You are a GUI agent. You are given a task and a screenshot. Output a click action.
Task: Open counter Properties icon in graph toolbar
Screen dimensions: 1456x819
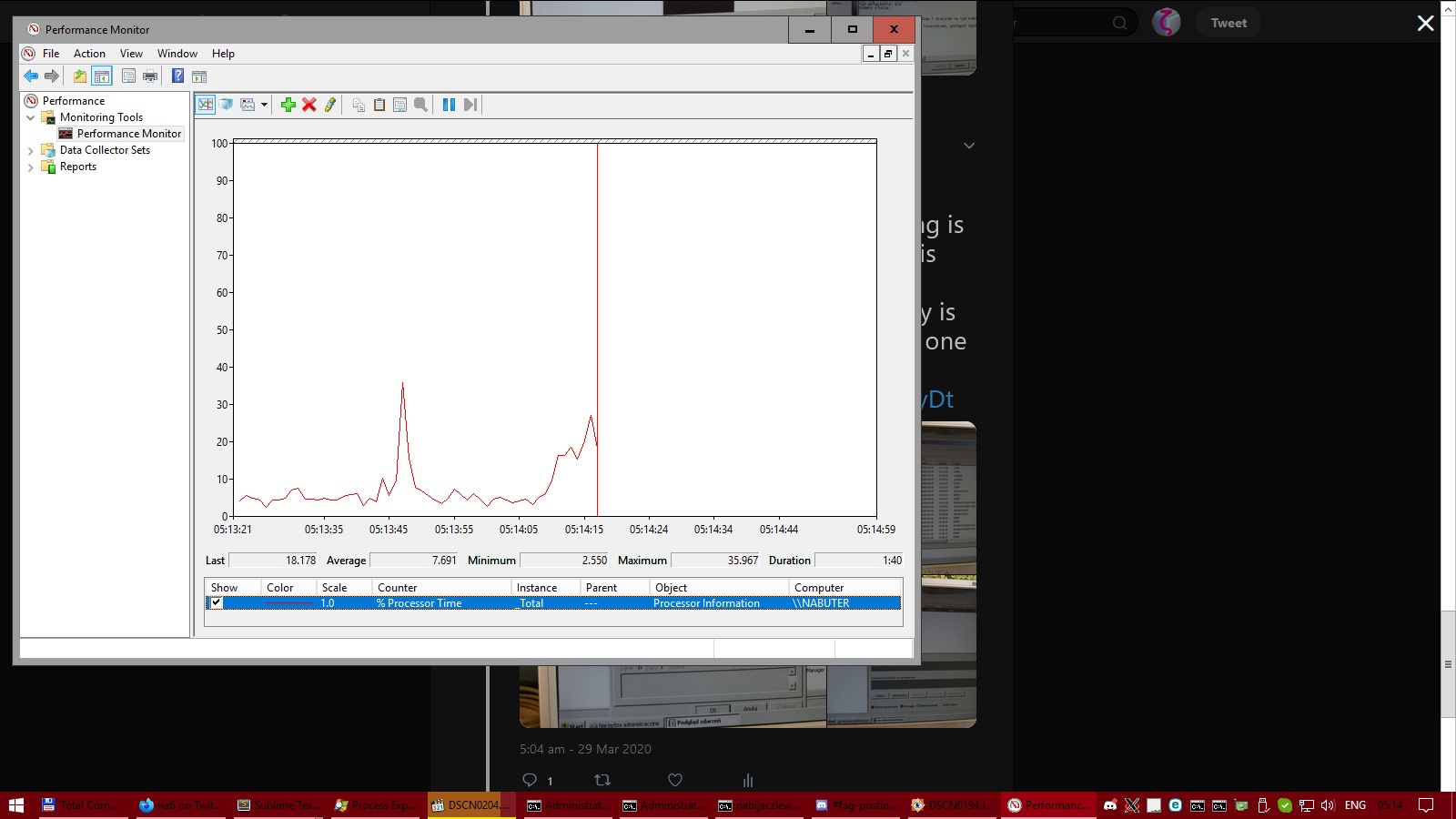point(399,105)
